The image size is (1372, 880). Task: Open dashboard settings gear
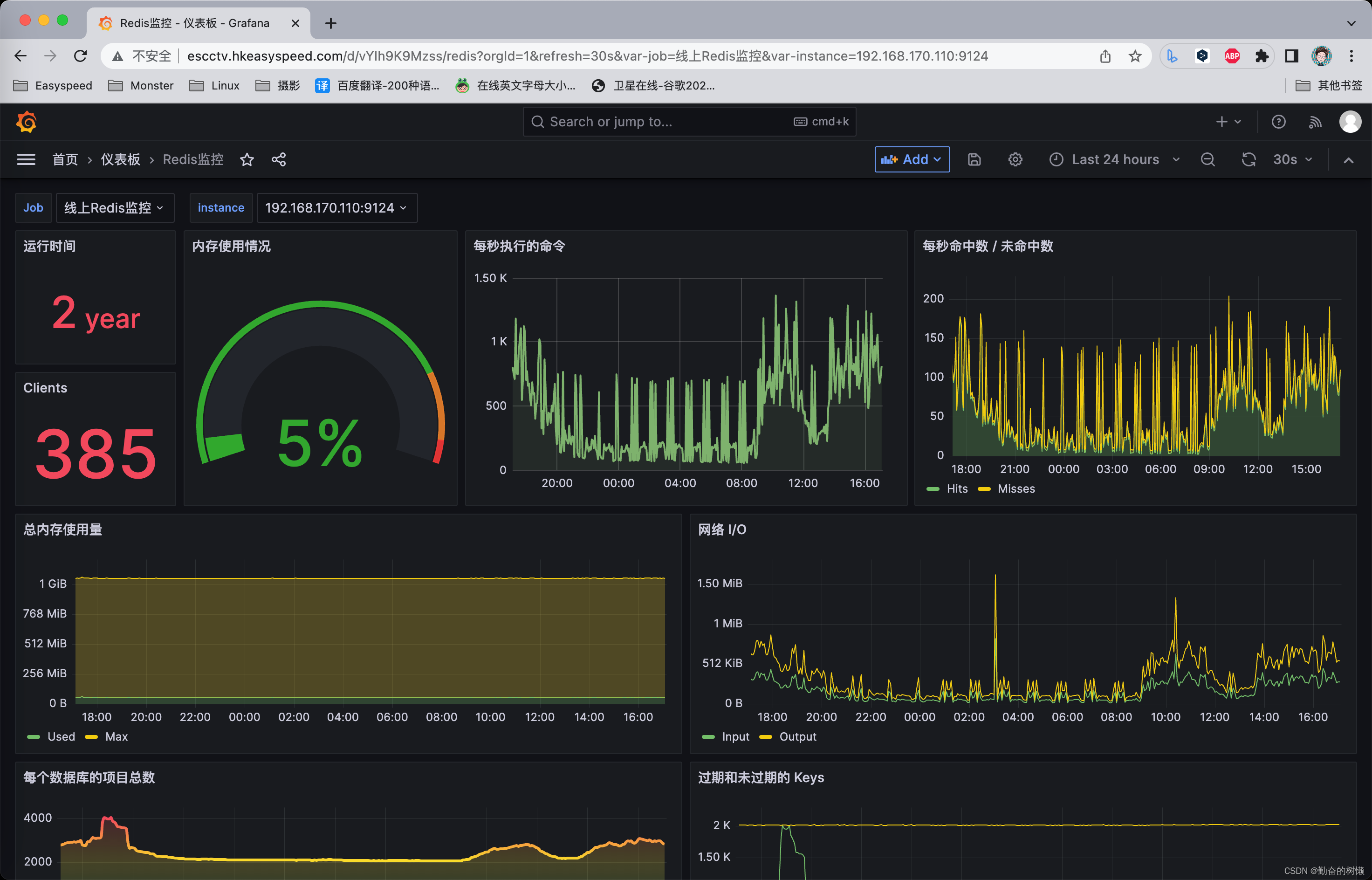pyautogui.click(x=1015, y=159)
